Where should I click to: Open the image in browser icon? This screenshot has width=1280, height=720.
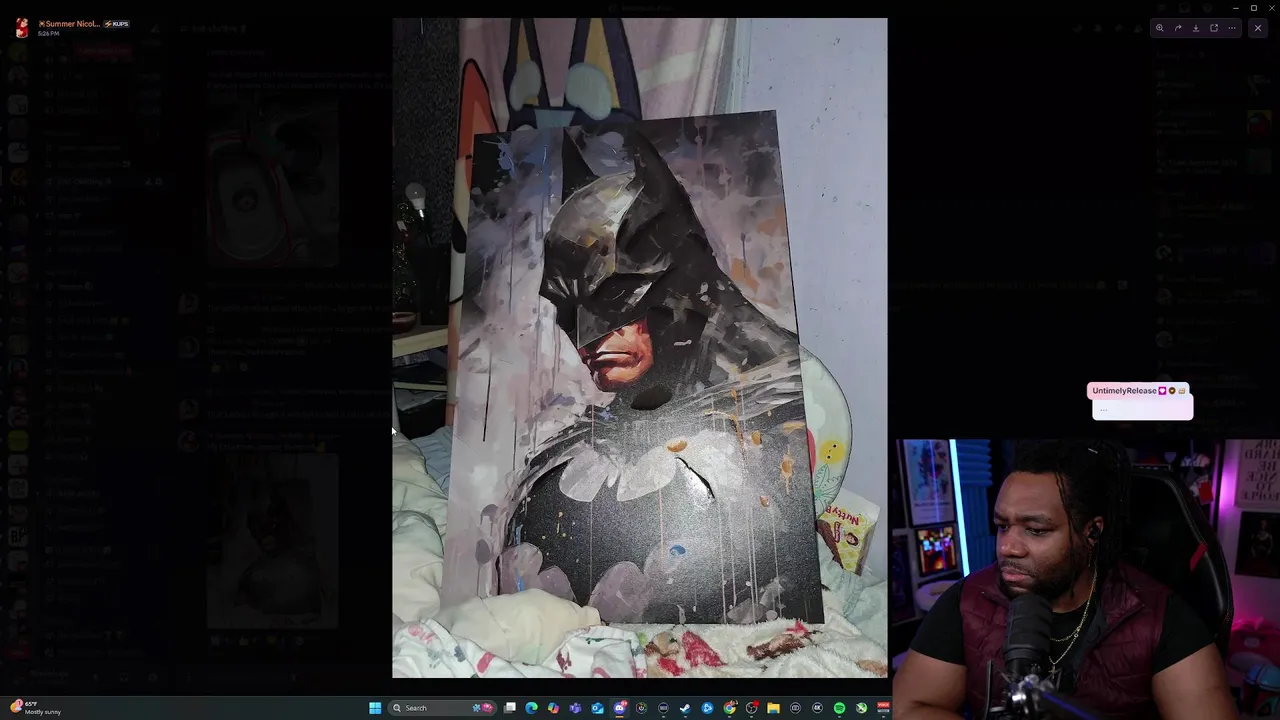pos(1214,28)
